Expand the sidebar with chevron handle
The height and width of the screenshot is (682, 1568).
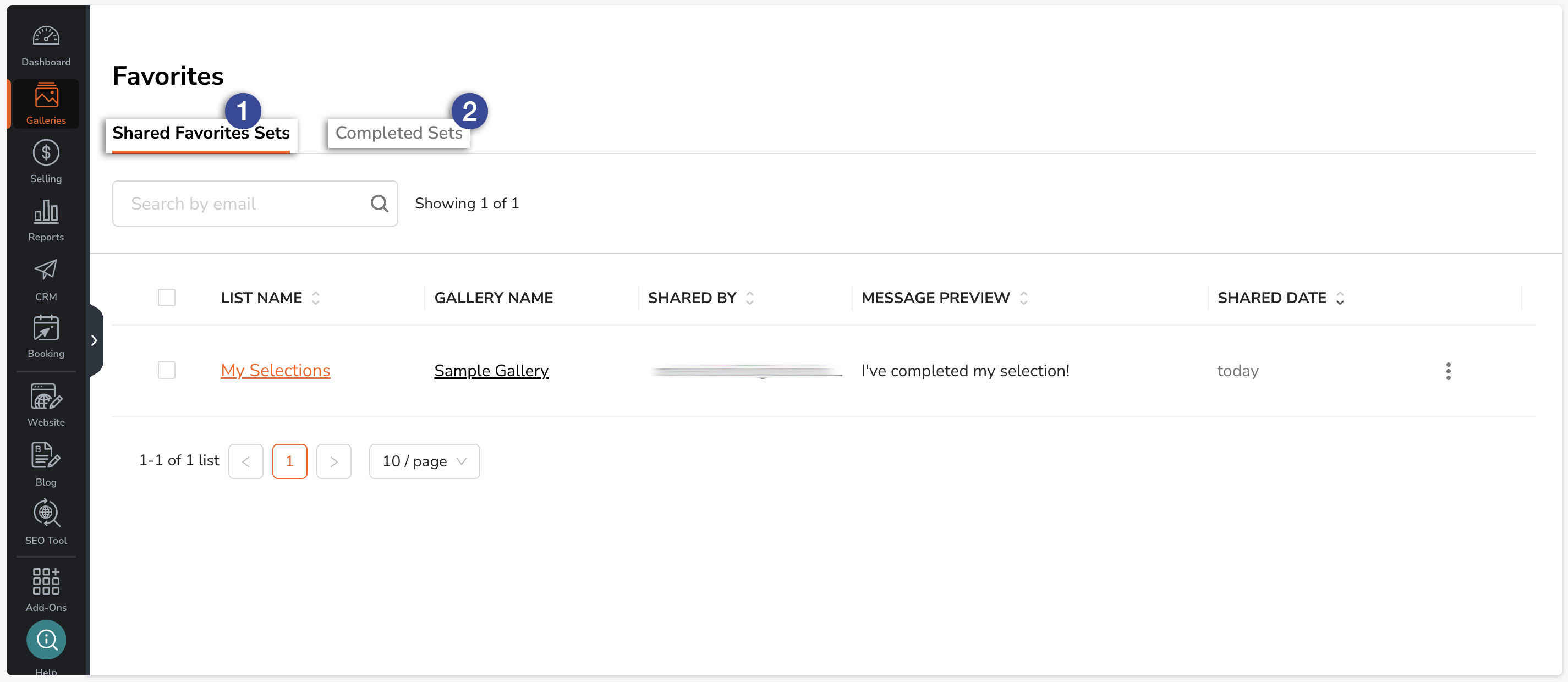94,340
